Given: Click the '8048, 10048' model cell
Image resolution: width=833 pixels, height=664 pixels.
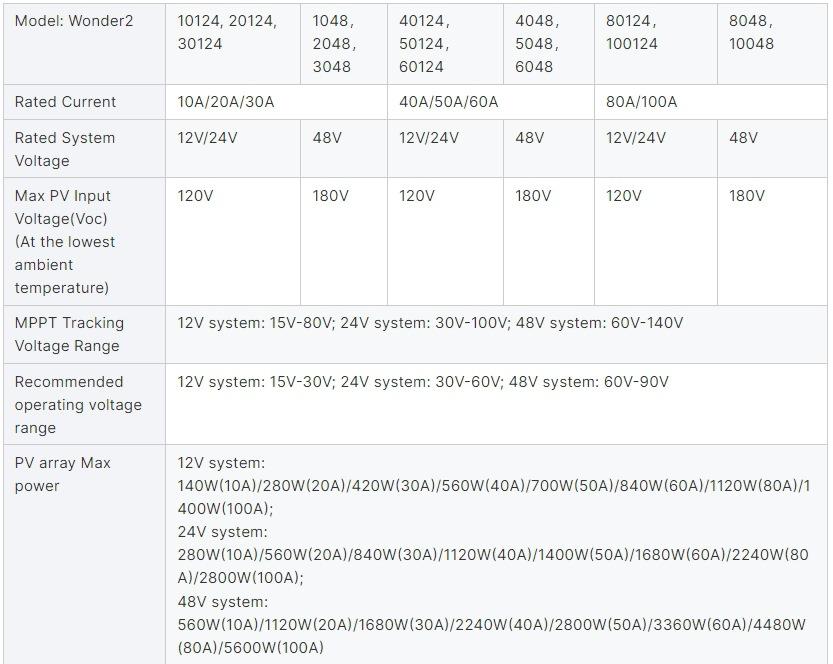Looking at the screenshot, I should pyautogui.click(x=751, y=32).
